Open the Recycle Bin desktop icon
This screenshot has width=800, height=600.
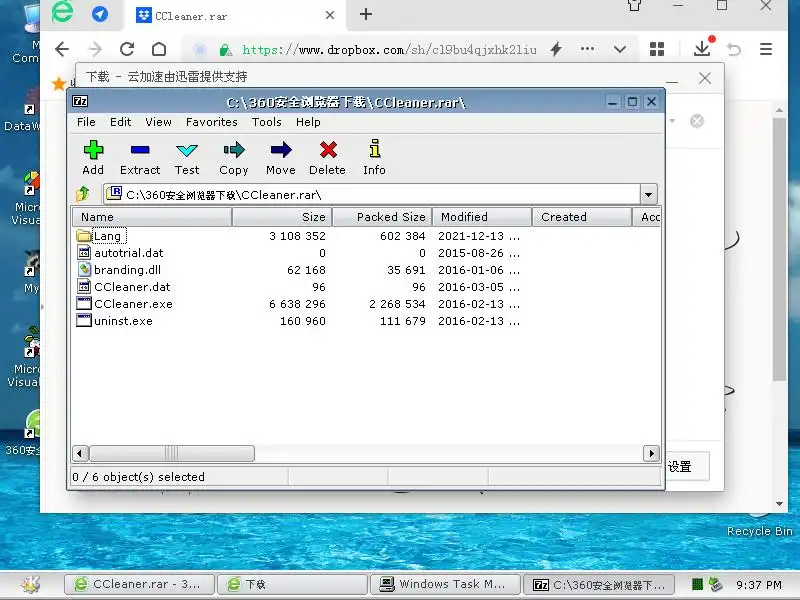pos(759,524)
